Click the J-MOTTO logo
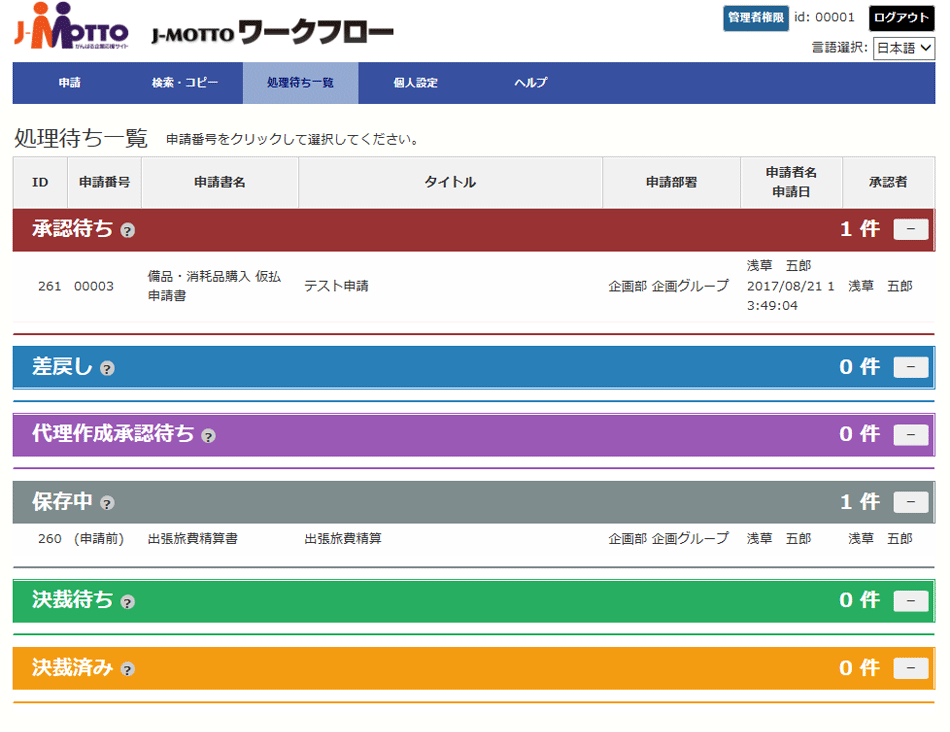Screen dimensions: 950x732 point(71,29)
